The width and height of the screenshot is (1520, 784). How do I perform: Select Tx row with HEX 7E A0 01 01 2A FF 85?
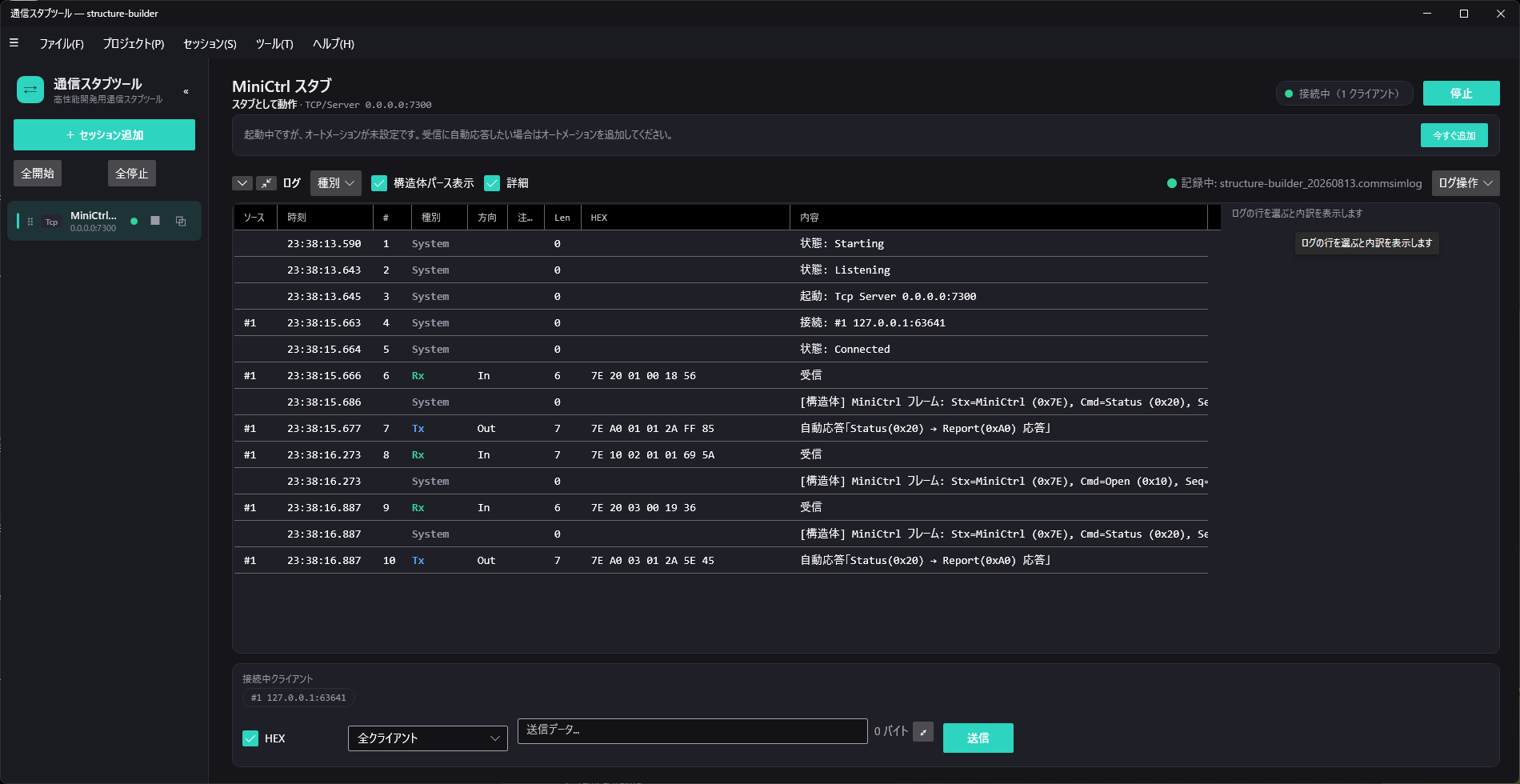pyautogui.click(x=721, y=428)
